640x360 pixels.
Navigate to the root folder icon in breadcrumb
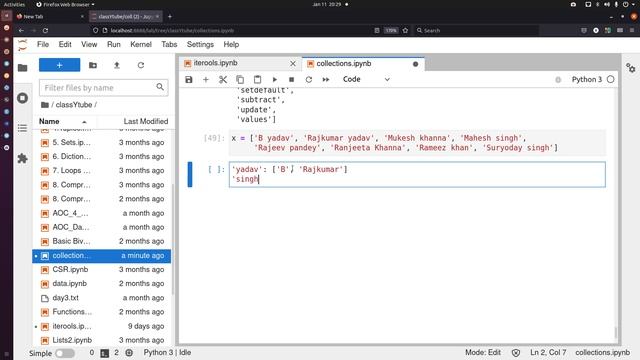[x=45, y=105]
